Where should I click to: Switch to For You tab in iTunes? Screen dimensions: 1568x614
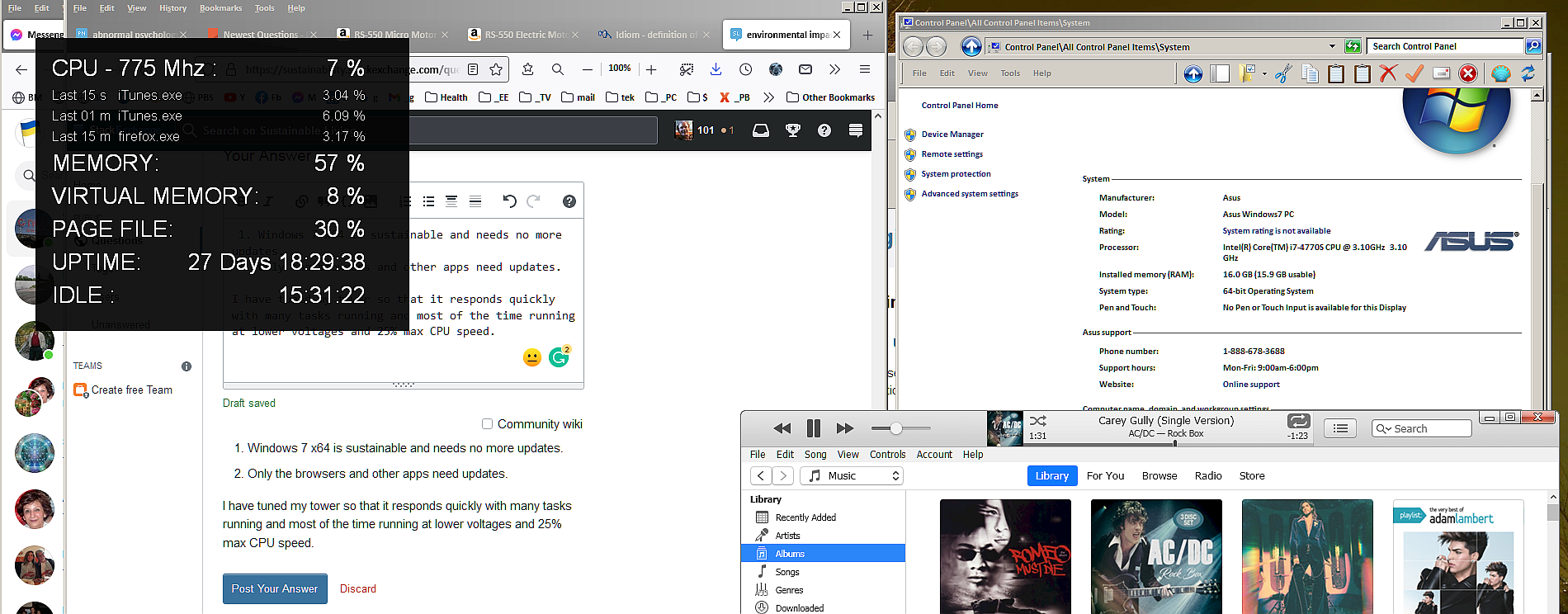pyautogui.click(x=1105, y=476)
